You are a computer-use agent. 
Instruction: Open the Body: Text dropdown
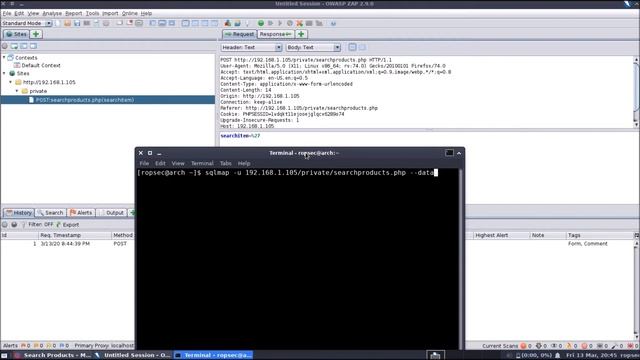[x=313, y=47]
